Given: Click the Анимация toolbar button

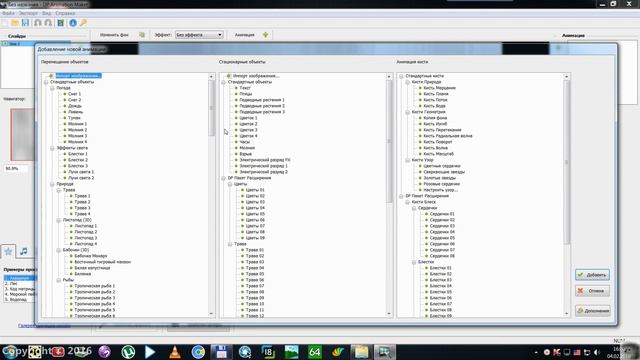Looking at the screenshot, I should (x=244, y=35).
